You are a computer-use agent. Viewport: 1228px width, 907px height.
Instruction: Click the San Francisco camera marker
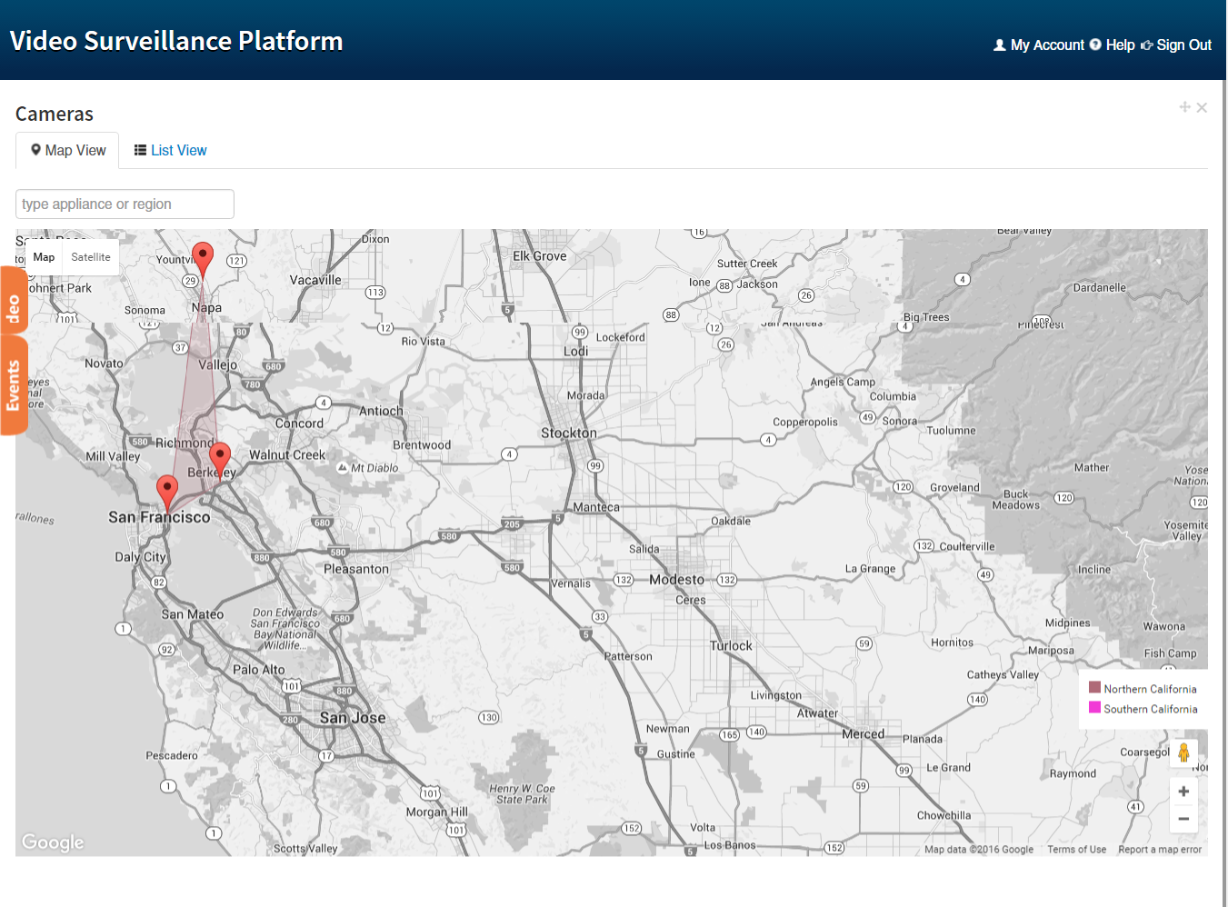(168, 490)
